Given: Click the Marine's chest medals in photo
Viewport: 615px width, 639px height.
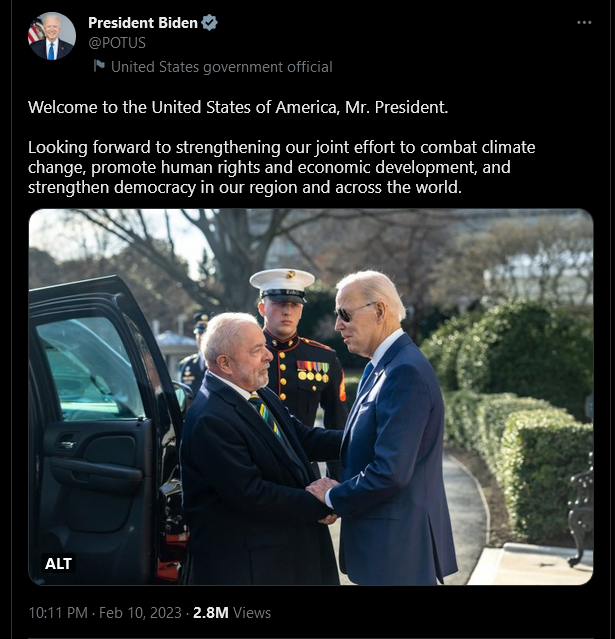Looking at the screenshot, I should 313,371.
